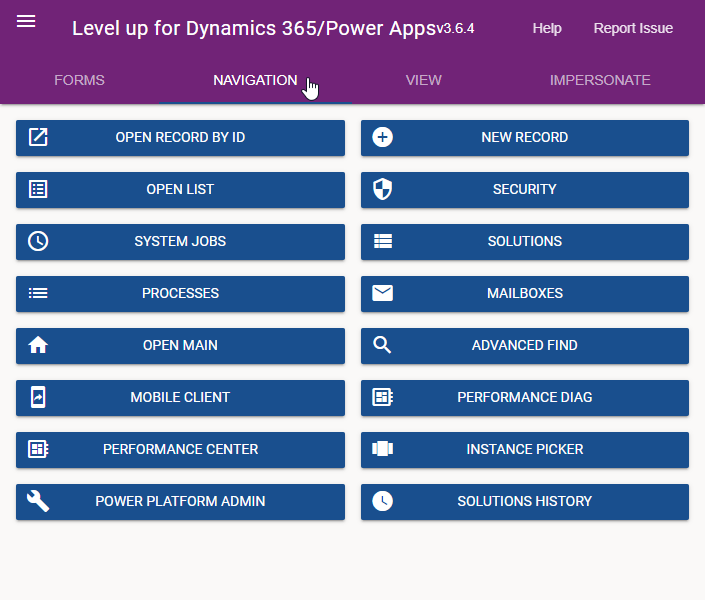This screenshot has width=705, height=600.
Task: Click the System Jobs clock icon
Action: [38, 241]
